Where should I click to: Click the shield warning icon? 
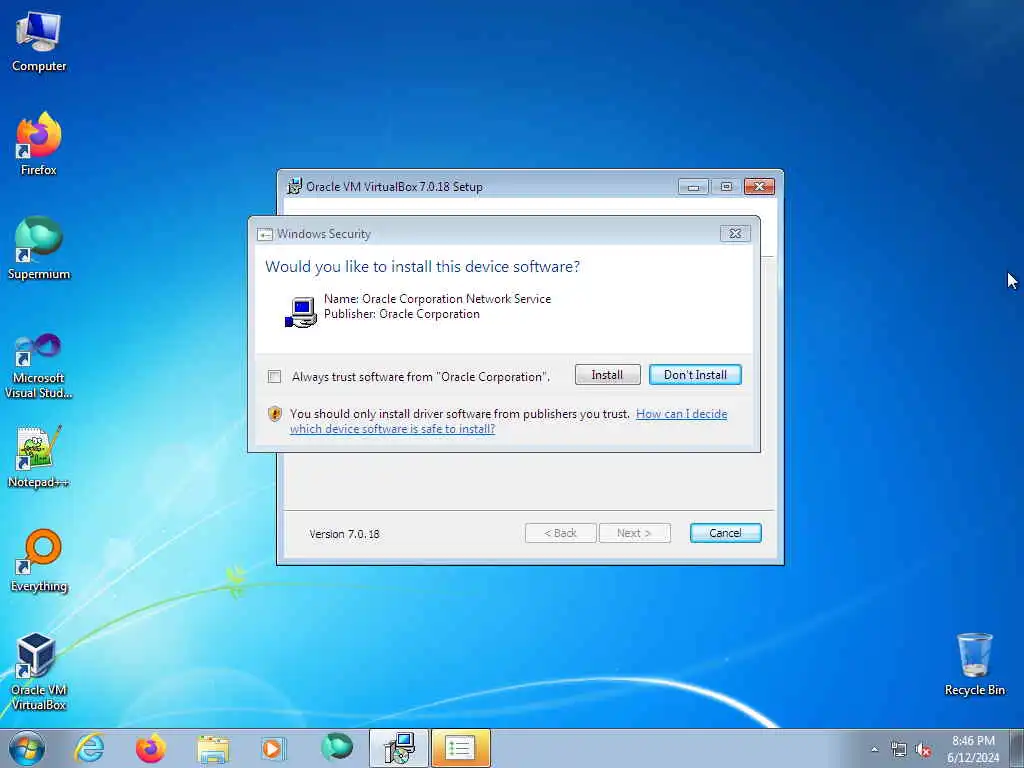(275, 413)
